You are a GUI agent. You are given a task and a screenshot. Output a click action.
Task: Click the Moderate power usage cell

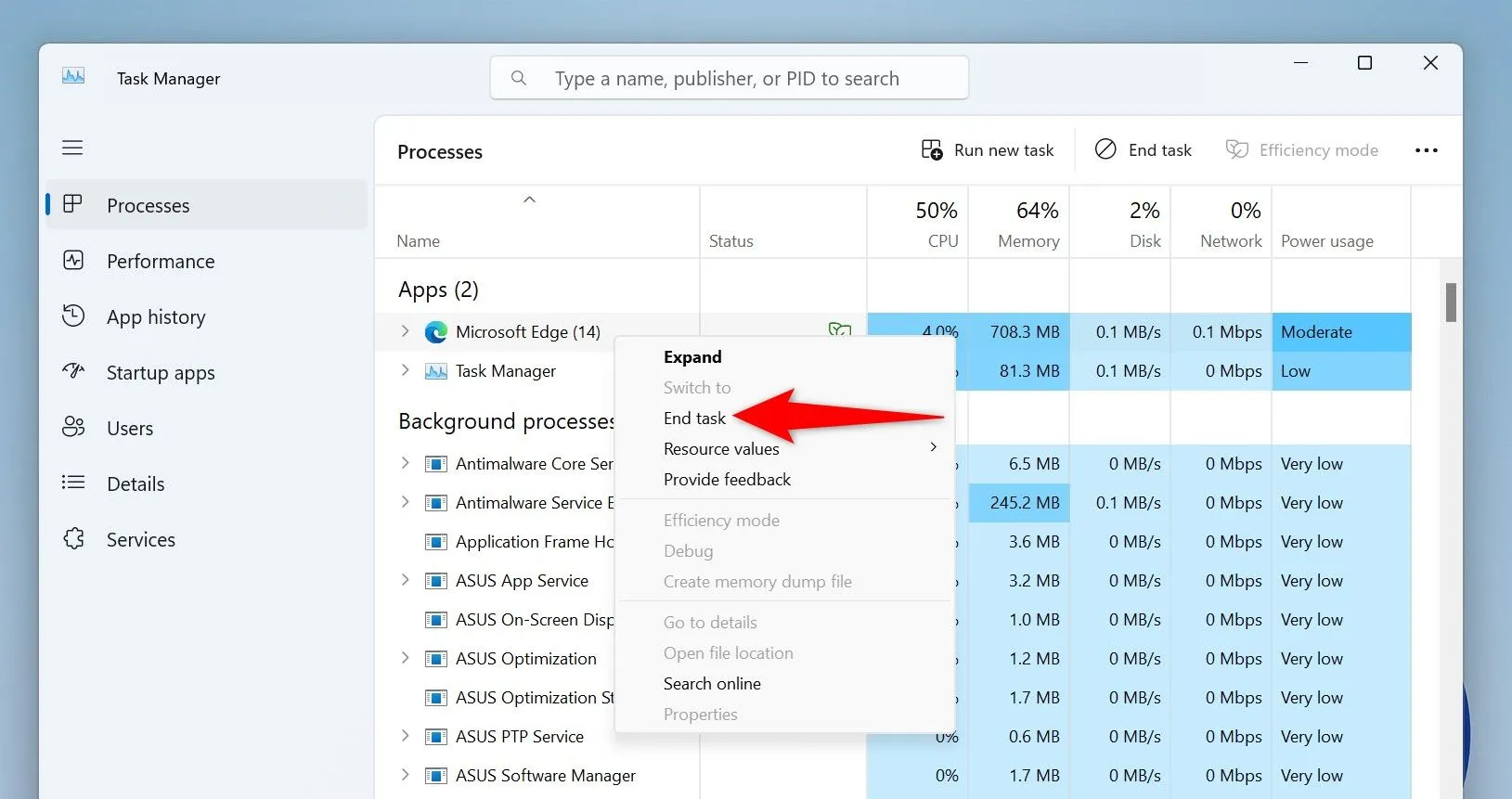pyautogui.click(x=1341, y=332)
